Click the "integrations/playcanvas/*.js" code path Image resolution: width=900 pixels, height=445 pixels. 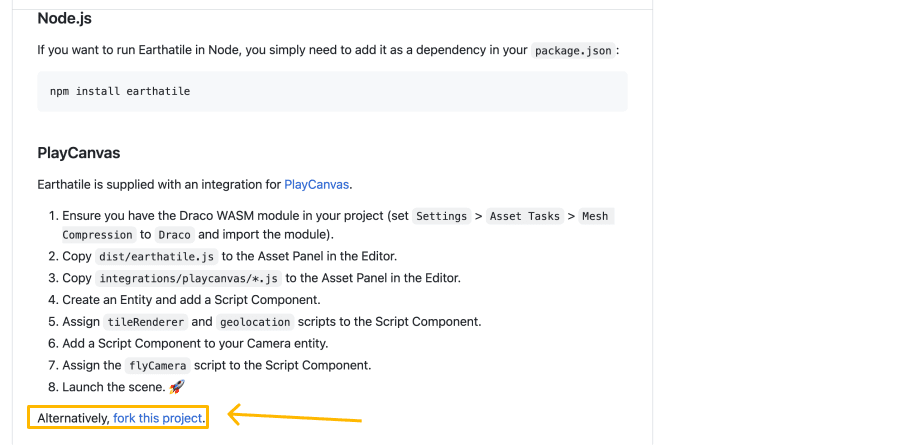coord(189,278)
